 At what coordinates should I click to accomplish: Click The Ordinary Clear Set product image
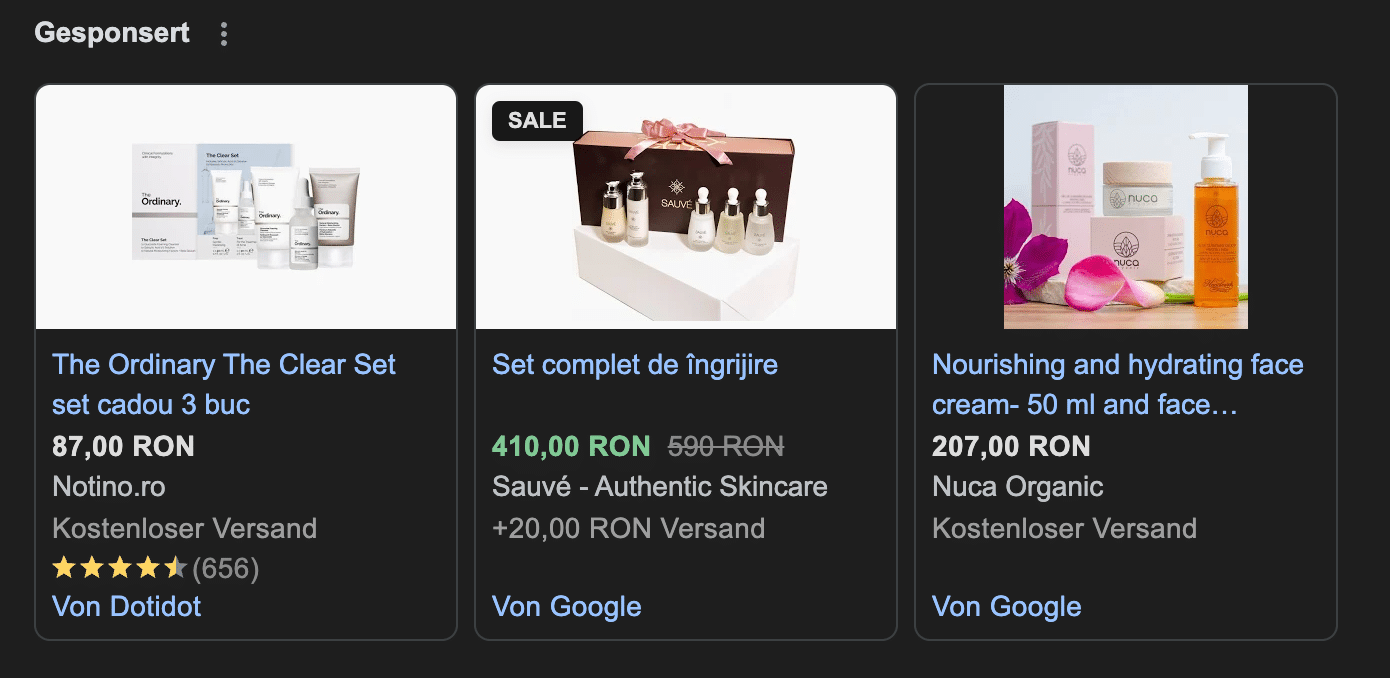coord(246,207)
